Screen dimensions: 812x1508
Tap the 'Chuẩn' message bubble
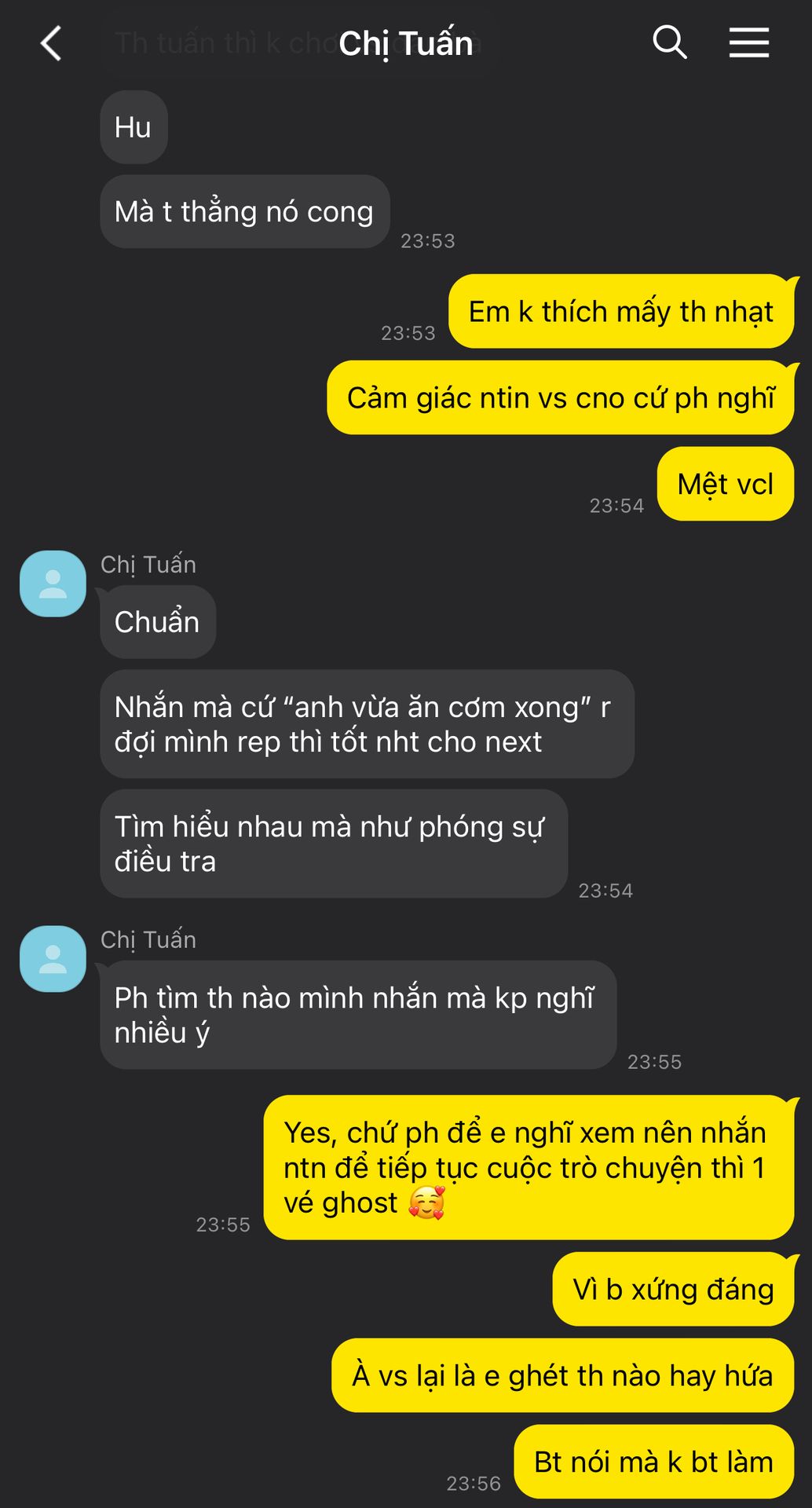(158, 622)
